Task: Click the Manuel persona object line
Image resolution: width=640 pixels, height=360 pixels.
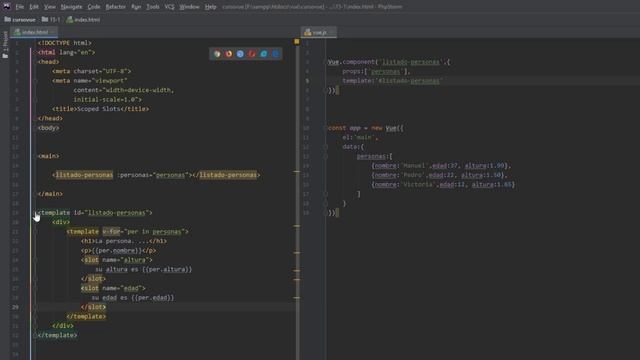Action: [441, 166]
